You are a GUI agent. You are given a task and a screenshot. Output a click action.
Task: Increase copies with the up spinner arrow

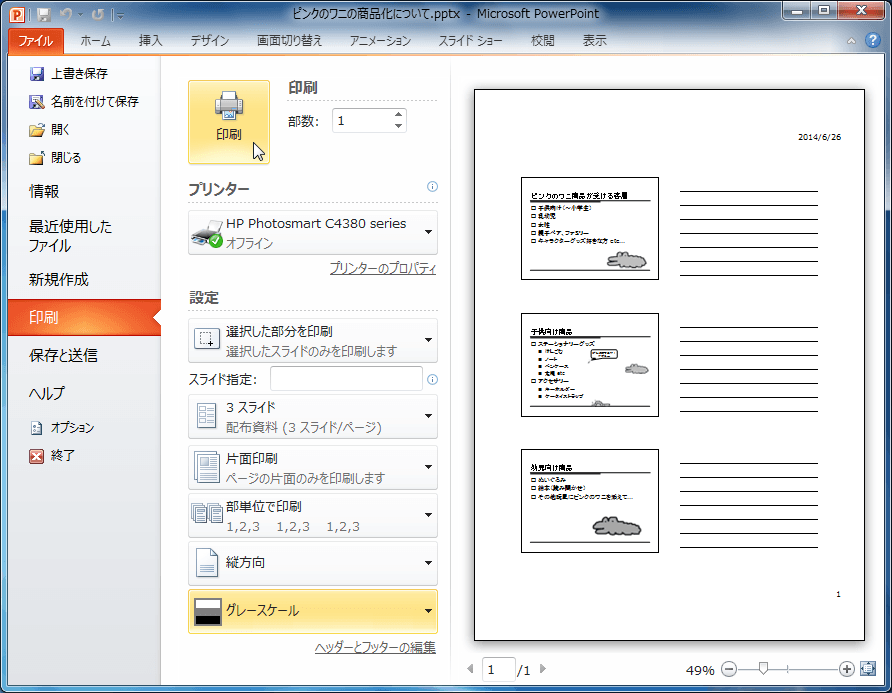[398, 115]
